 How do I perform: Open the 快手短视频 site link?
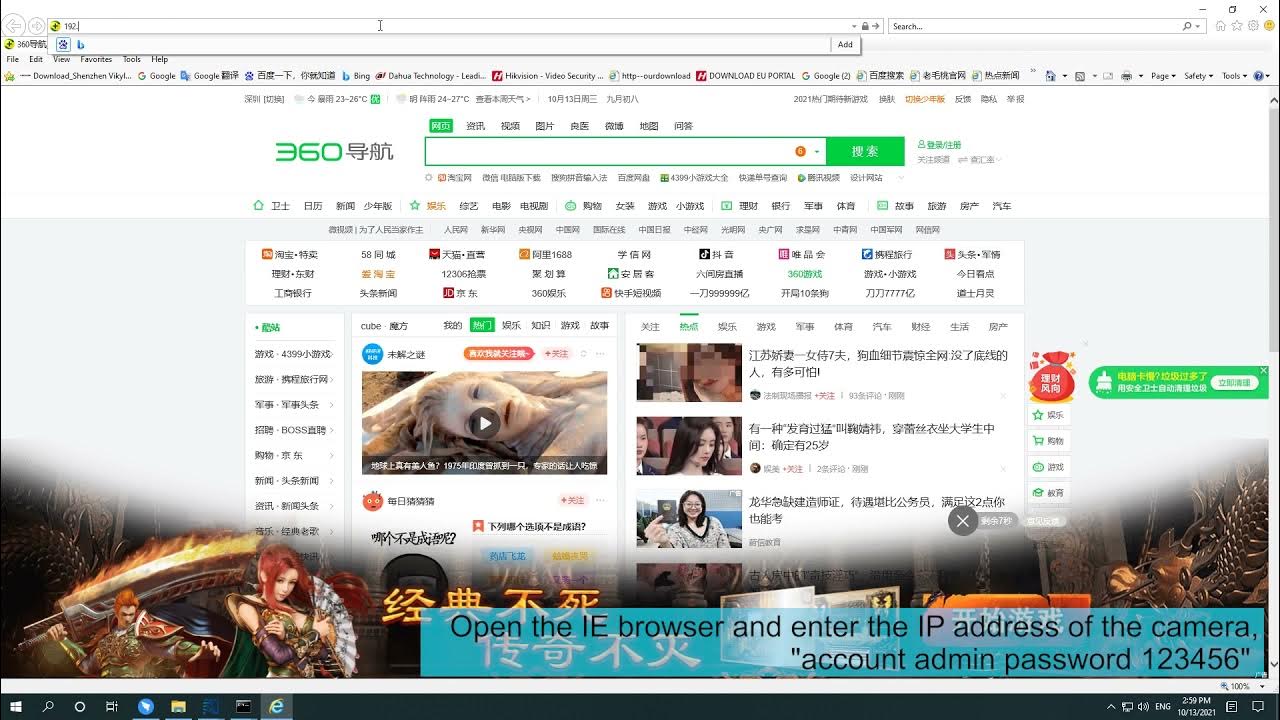pos(631,293)
